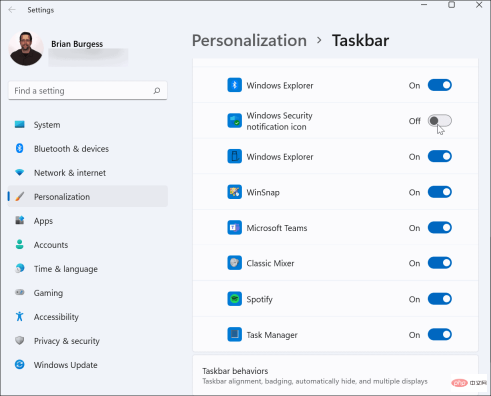
Task: Go to Accessibility settings
Action: (88, 317)
